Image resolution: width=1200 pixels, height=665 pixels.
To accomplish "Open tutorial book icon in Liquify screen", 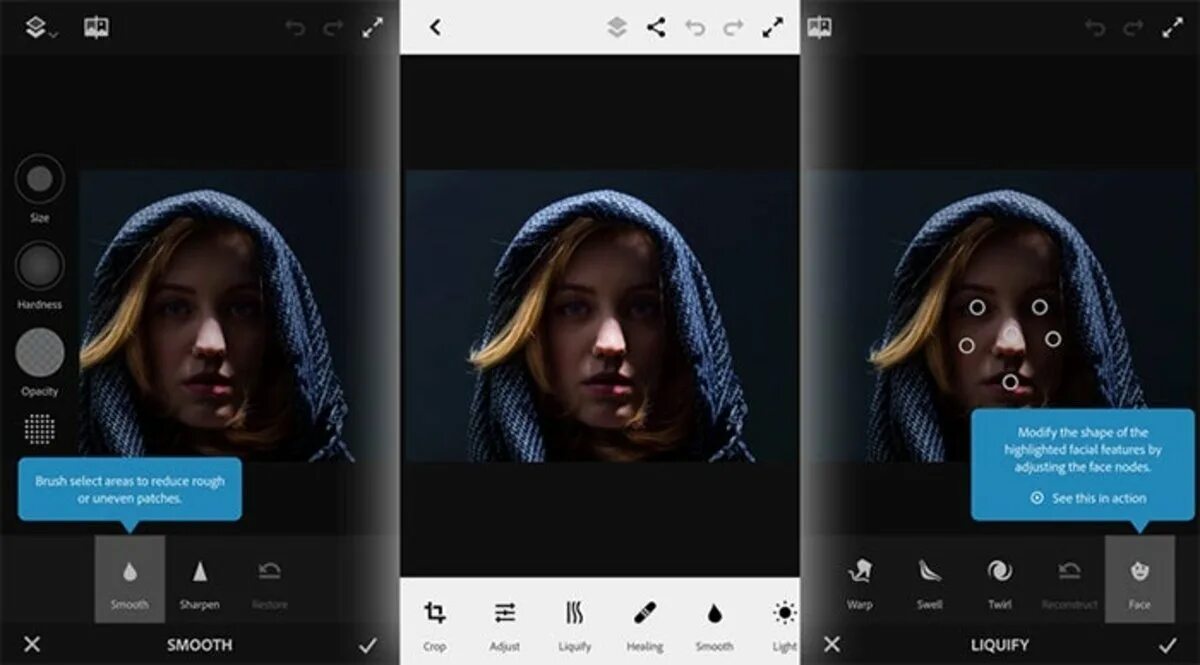I will pyautogui.click(x=820, y=28).
